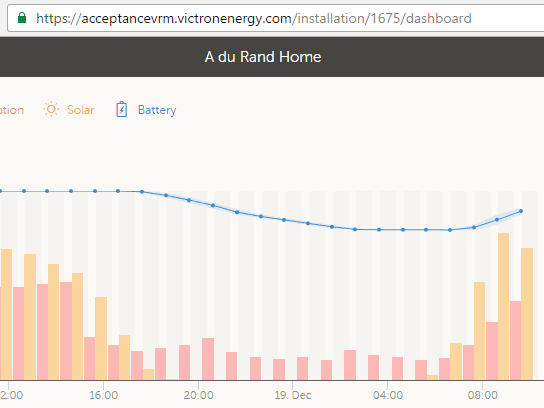
Task: Click the small orange solar bar before 08:00
Action: pyautogui.click(x=432, y=377)
